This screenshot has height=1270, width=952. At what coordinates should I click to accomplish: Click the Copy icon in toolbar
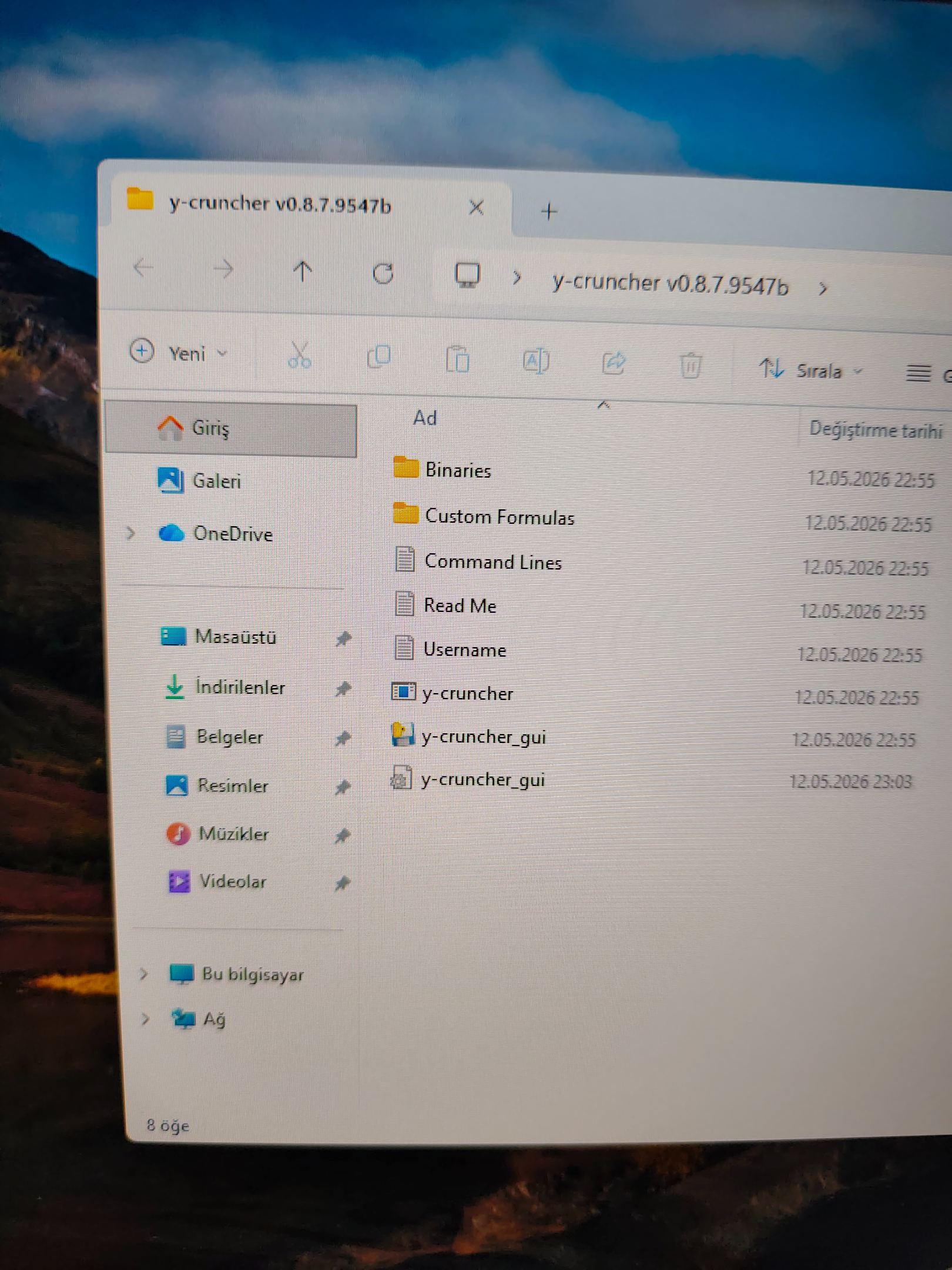pyautogui.click(x=378, y=357)
